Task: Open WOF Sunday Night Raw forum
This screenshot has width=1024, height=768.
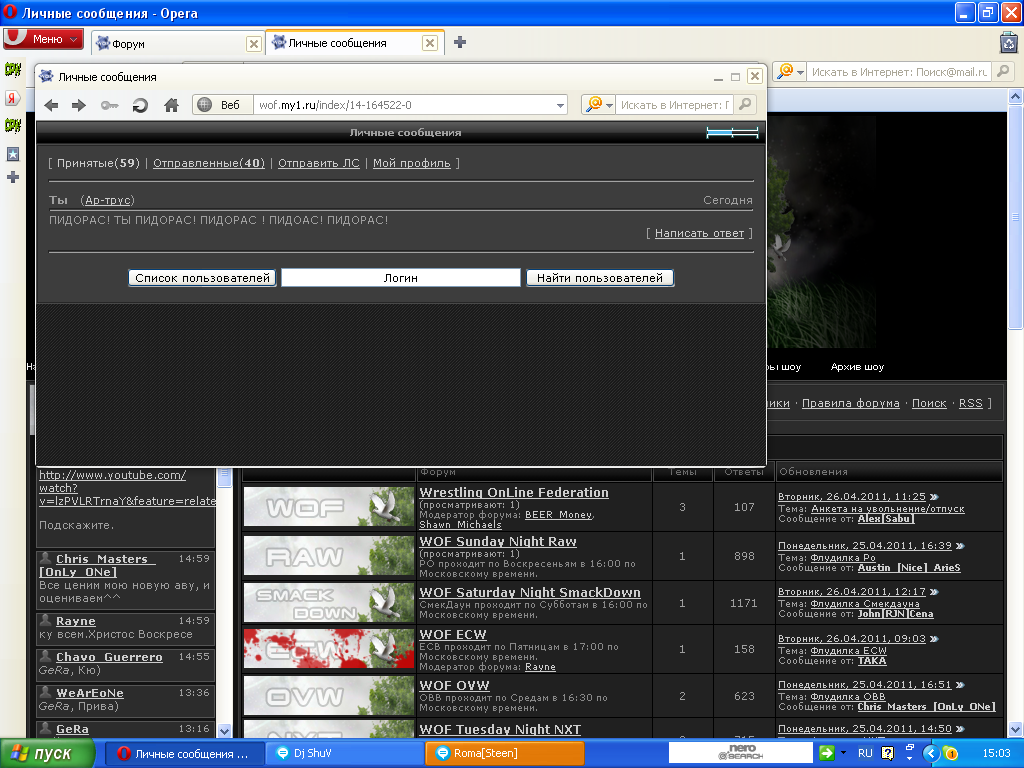Action: (x=498, y=542)
